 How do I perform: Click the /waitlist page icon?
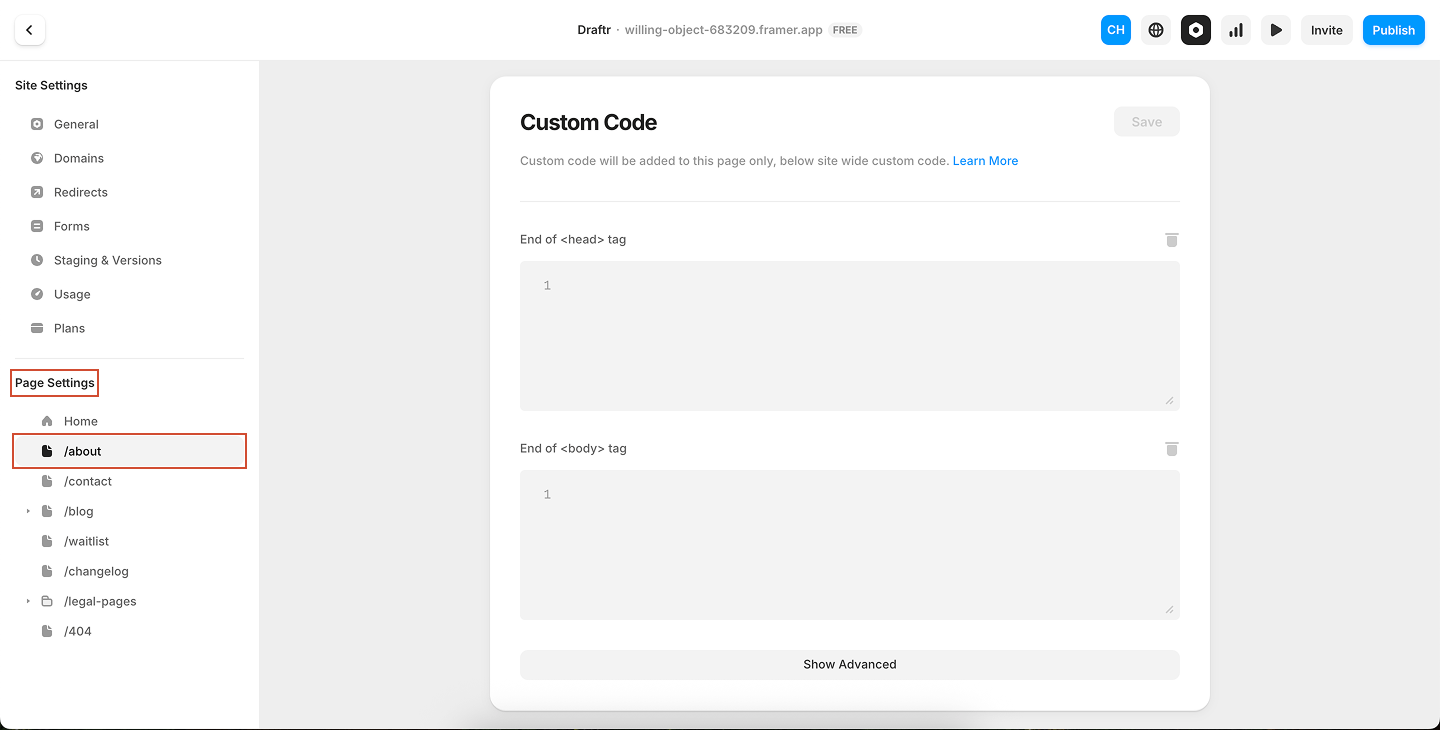(47, 541)
